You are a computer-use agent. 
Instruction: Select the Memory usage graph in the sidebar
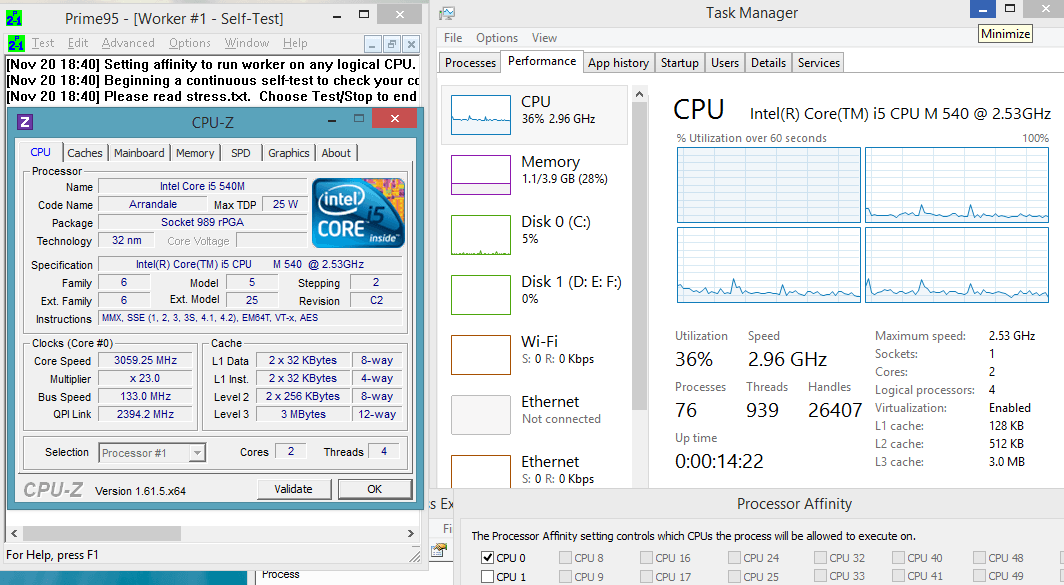coord(481,174)
